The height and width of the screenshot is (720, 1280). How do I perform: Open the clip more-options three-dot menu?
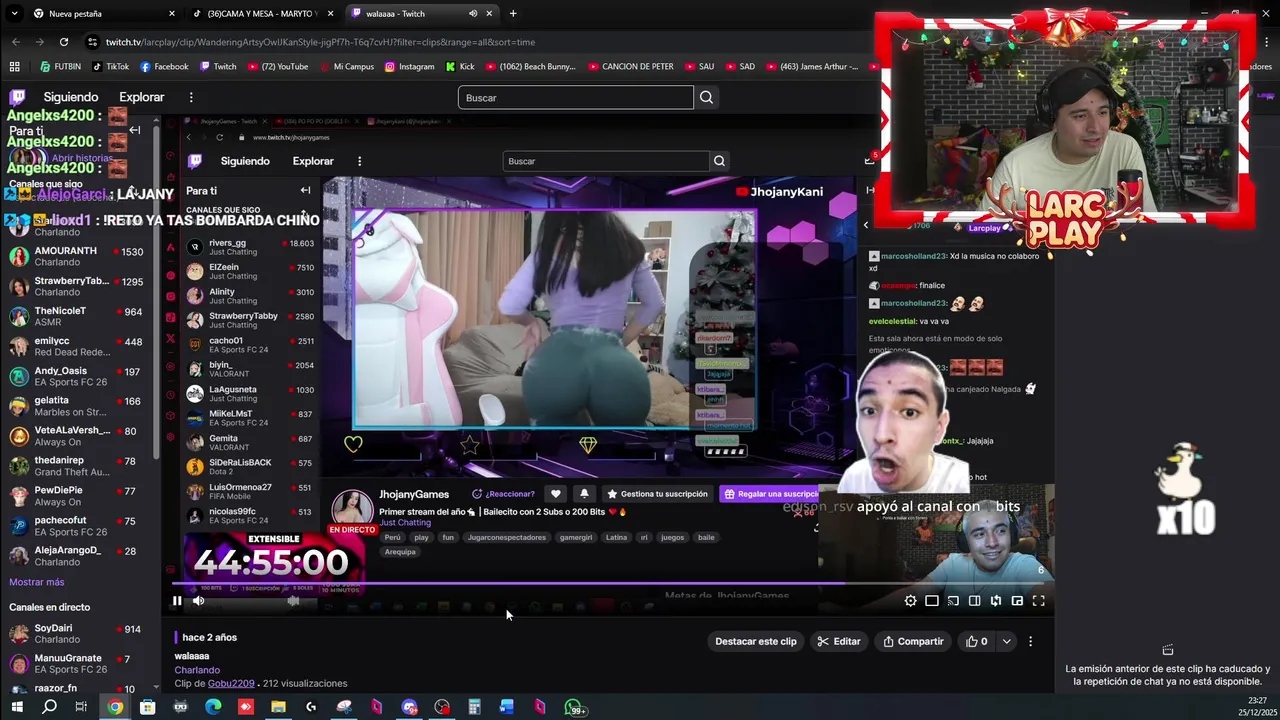point(1030,642)
